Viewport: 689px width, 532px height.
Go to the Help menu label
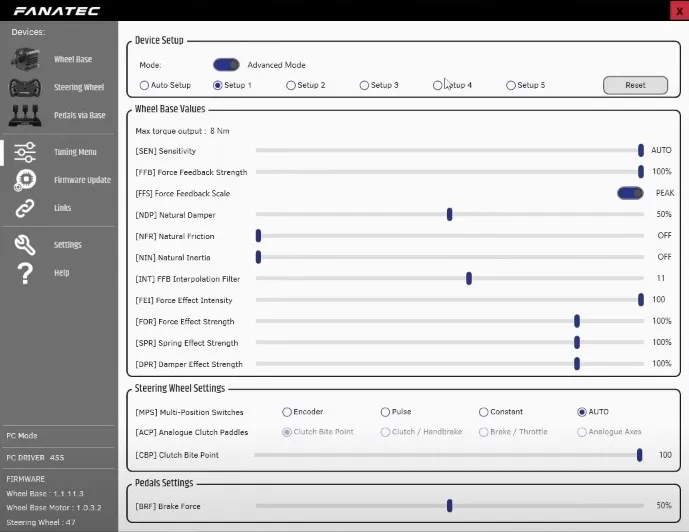[x=62, y=273]
